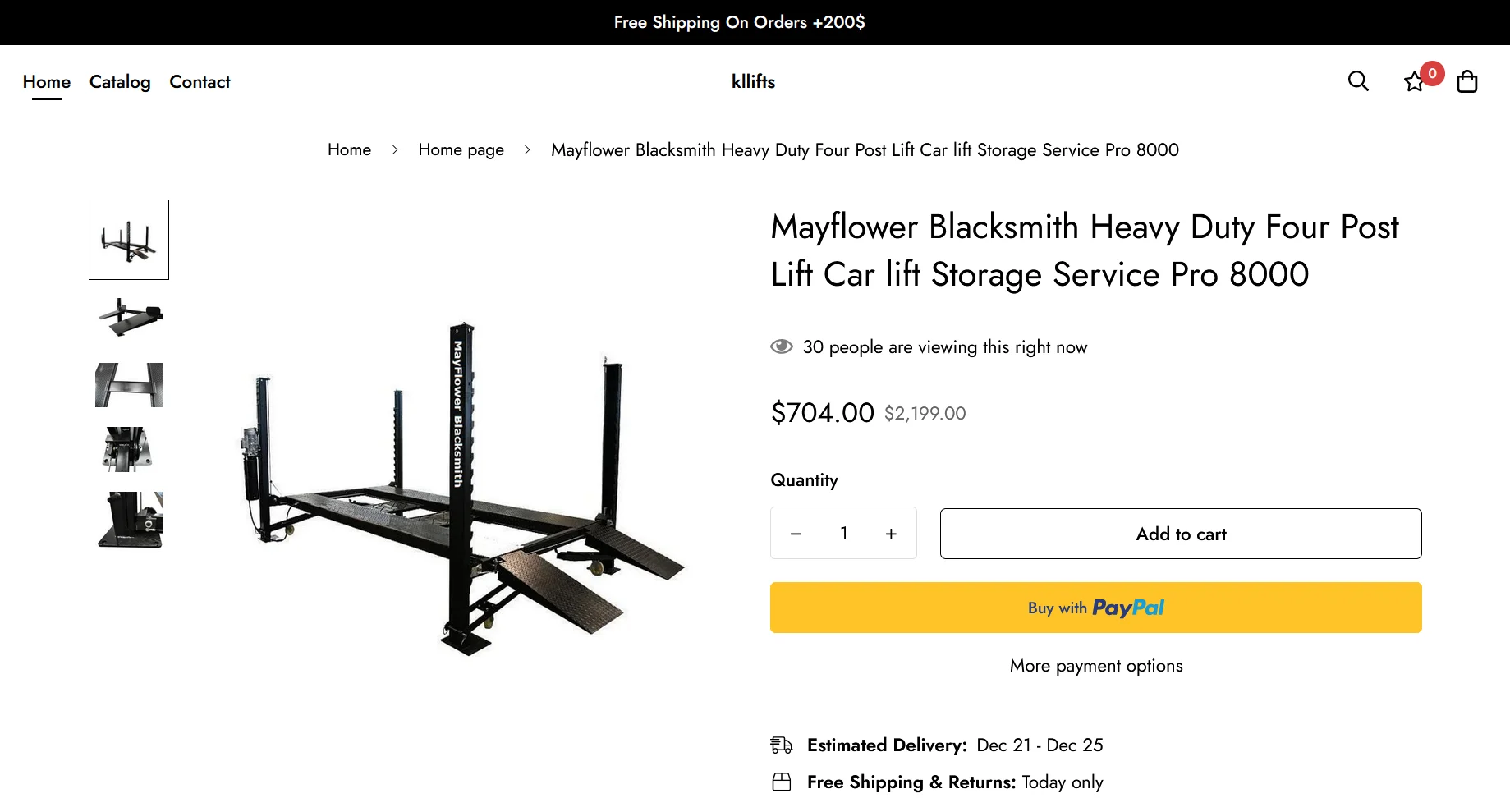Screen dimensions: 1510x812
Task: Open More payment options link
Action: click(1095, 666)
